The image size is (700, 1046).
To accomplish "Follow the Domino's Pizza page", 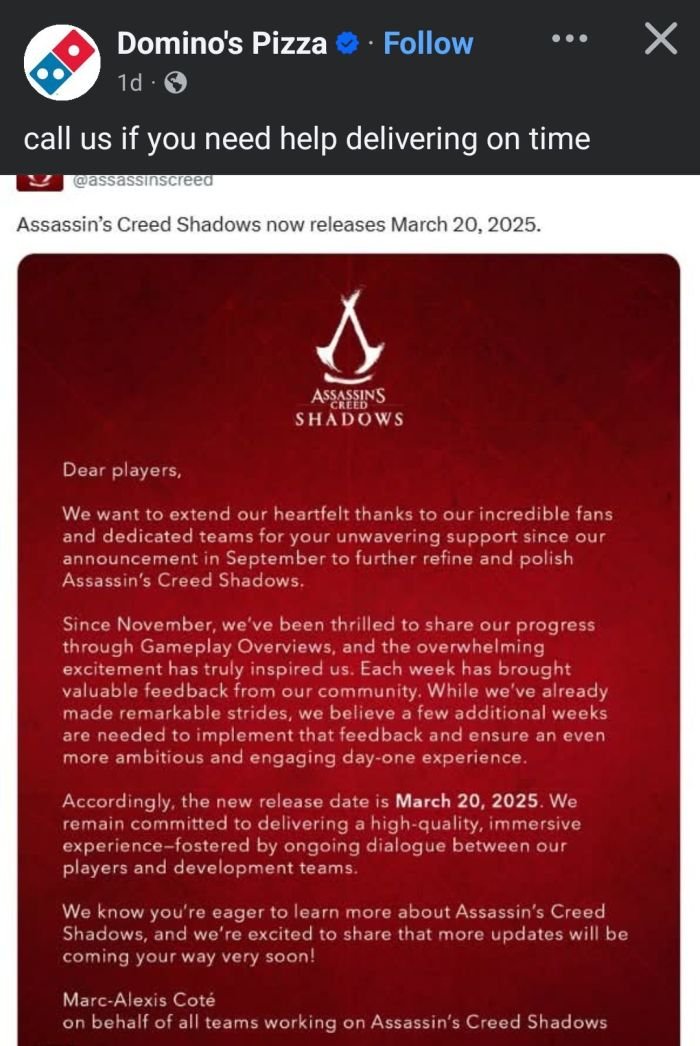I will (x=428, y=43).
